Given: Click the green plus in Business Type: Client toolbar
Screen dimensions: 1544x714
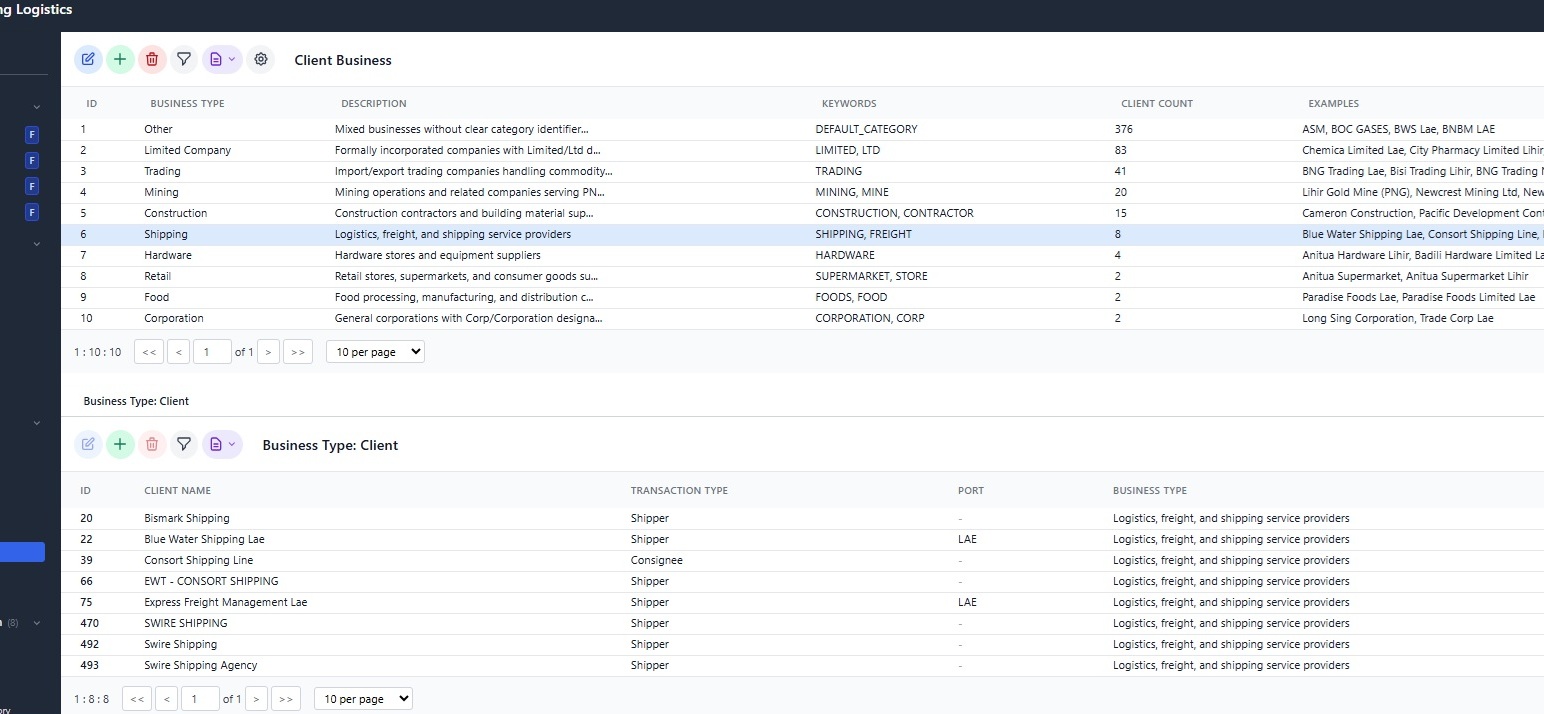Looking at the screenshot, I should 120,445.
